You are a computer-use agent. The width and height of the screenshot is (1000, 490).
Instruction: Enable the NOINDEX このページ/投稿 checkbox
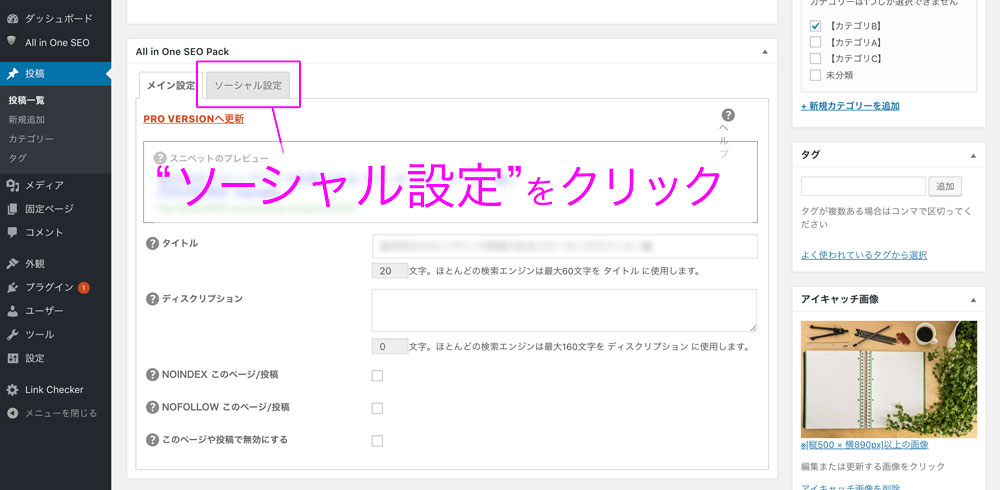pos(377,376)
